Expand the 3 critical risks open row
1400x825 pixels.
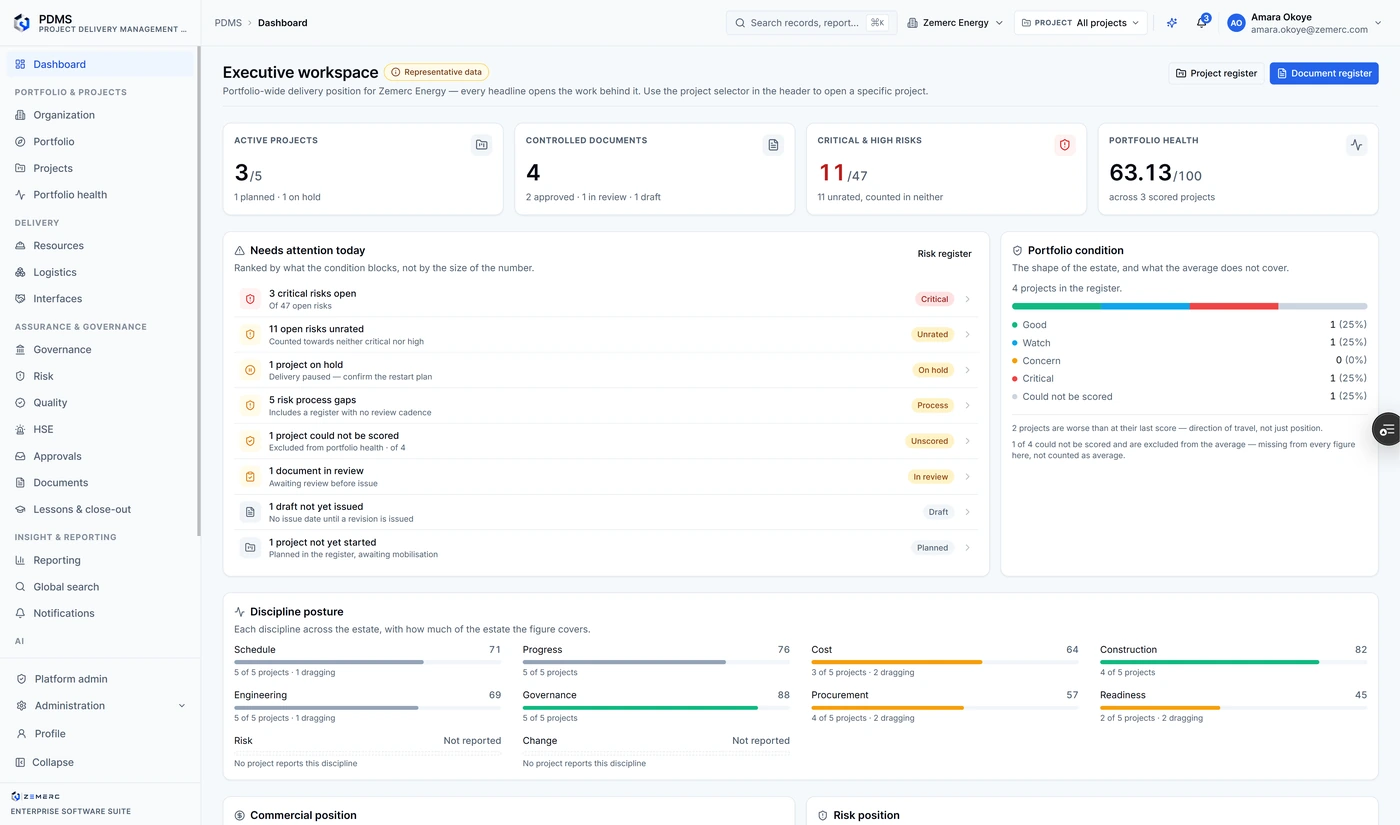(604, 299)
